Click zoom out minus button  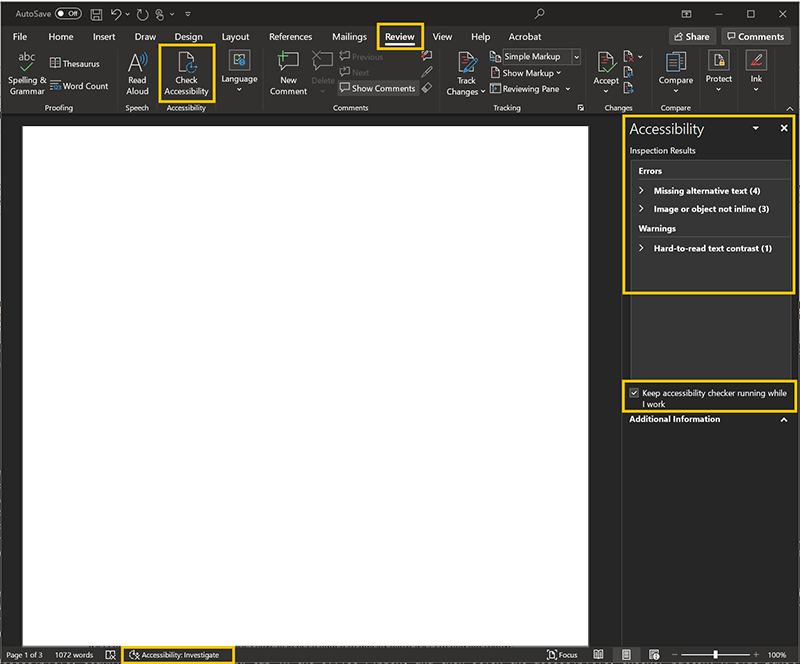(x=674, y=654)
